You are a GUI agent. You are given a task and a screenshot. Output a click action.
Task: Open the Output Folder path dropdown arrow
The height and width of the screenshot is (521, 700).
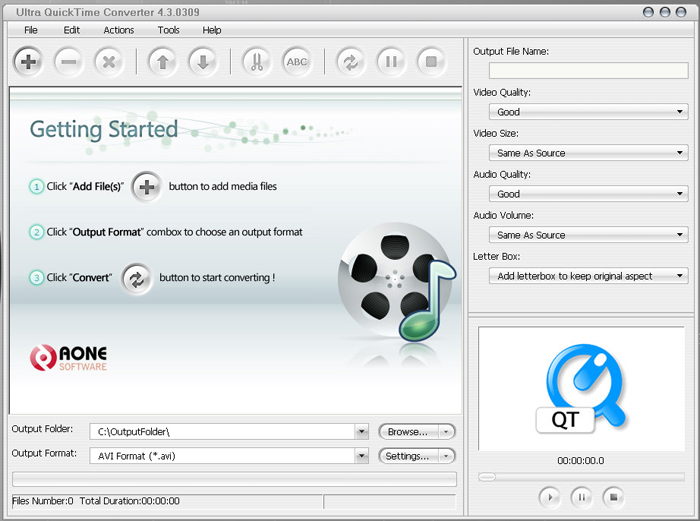(x=362, y=432)
